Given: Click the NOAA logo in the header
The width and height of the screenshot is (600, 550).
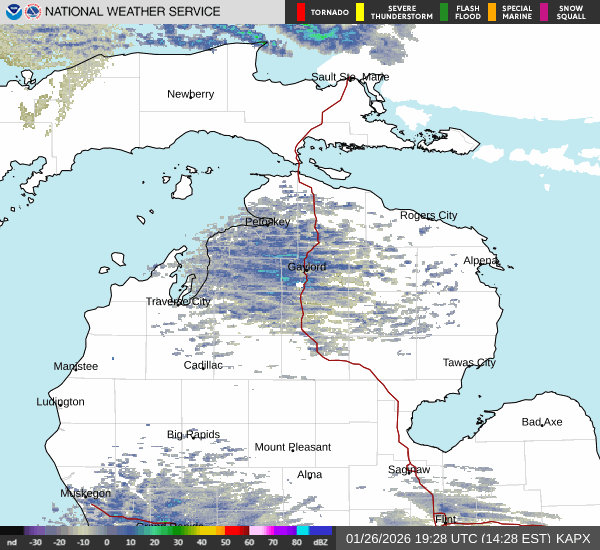Looking at the screenshot, I should tap(12, 12).
